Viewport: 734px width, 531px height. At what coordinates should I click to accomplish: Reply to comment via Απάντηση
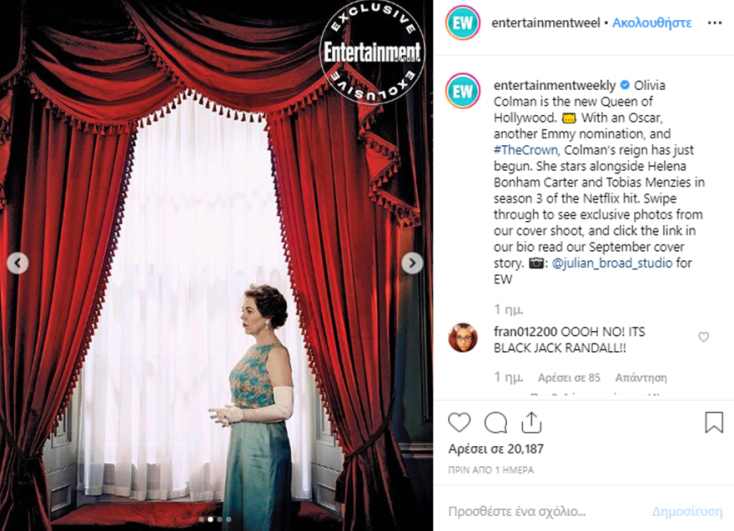point(641,377)
